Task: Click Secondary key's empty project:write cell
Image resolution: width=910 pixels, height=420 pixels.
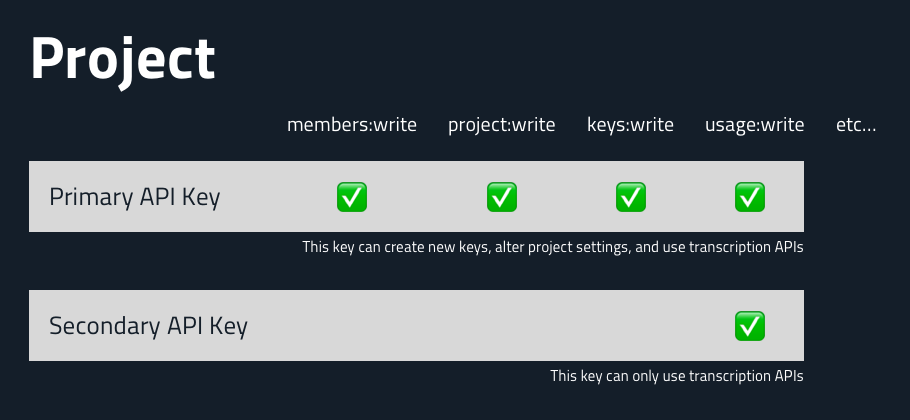Action: click(501, 326)
